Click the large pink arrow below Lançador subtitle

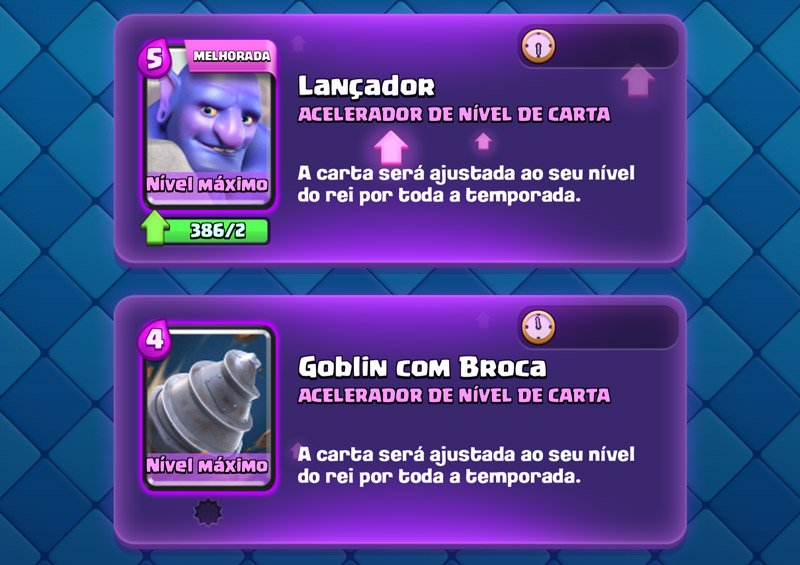click(x=391, y=147)
